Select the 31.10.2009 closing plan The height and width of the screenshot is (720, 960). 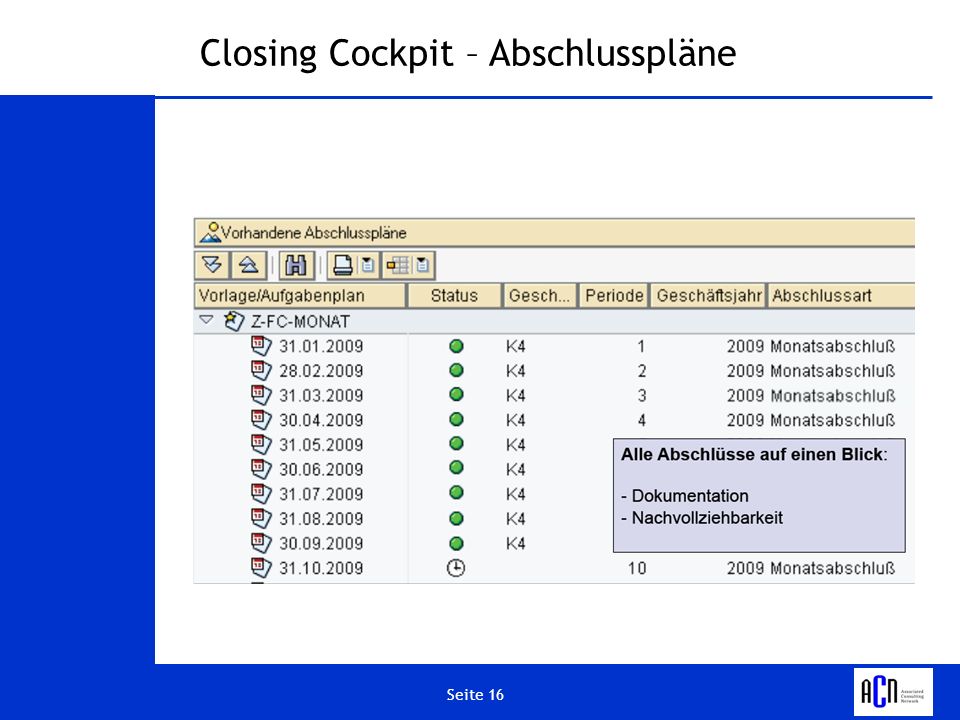[321, 568]
